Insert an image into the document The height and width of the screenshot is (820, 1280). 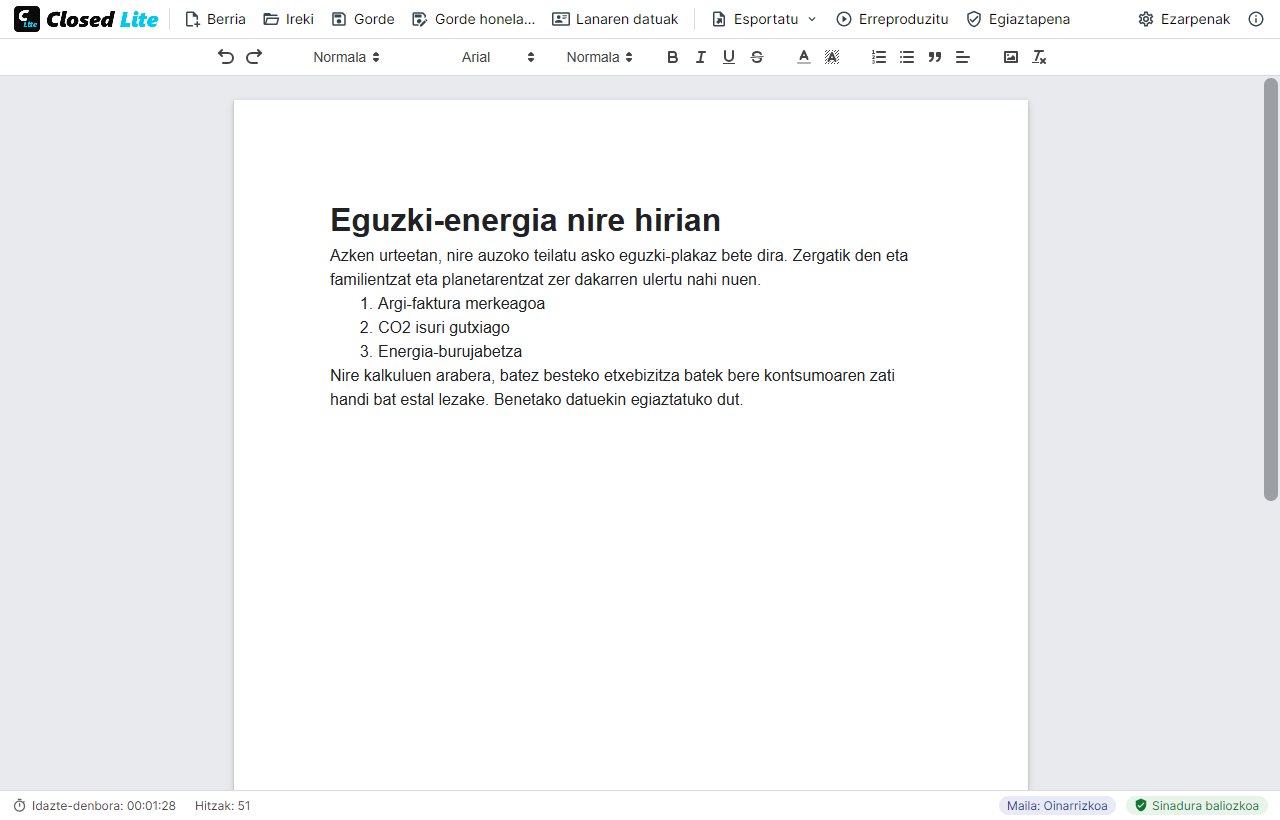coord(1011,57)
